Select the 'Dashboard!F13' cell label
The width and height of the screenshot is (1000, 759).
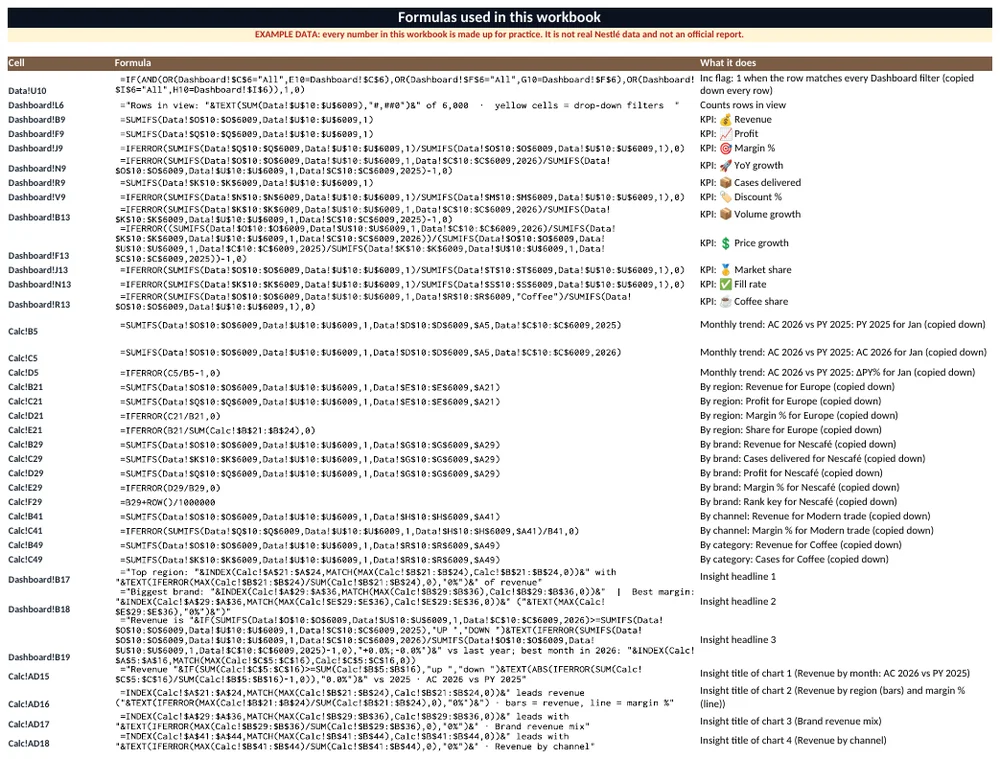[38, 256]
